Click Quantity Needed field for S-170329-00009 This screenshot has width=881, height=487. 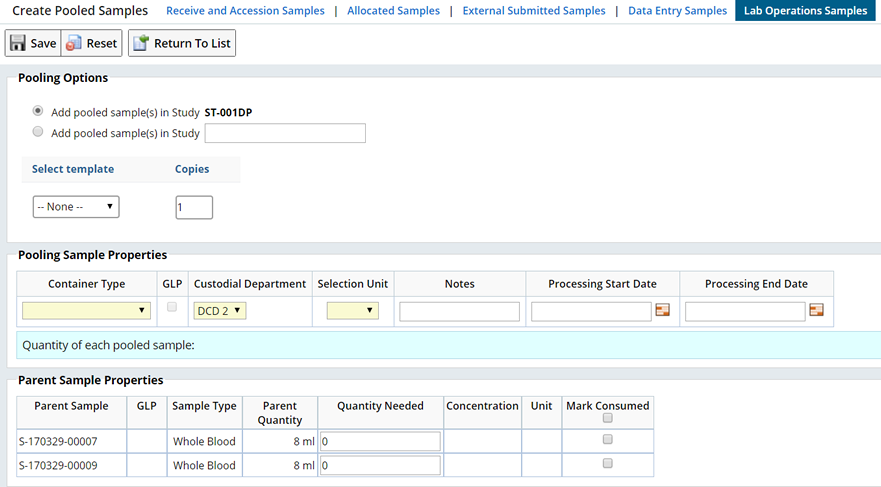(x=380, y=465)
